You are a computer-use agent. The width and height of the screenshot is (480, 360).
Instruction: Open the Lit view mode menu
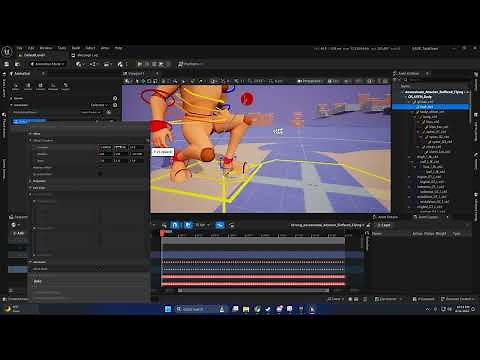(x=332, y=81)
